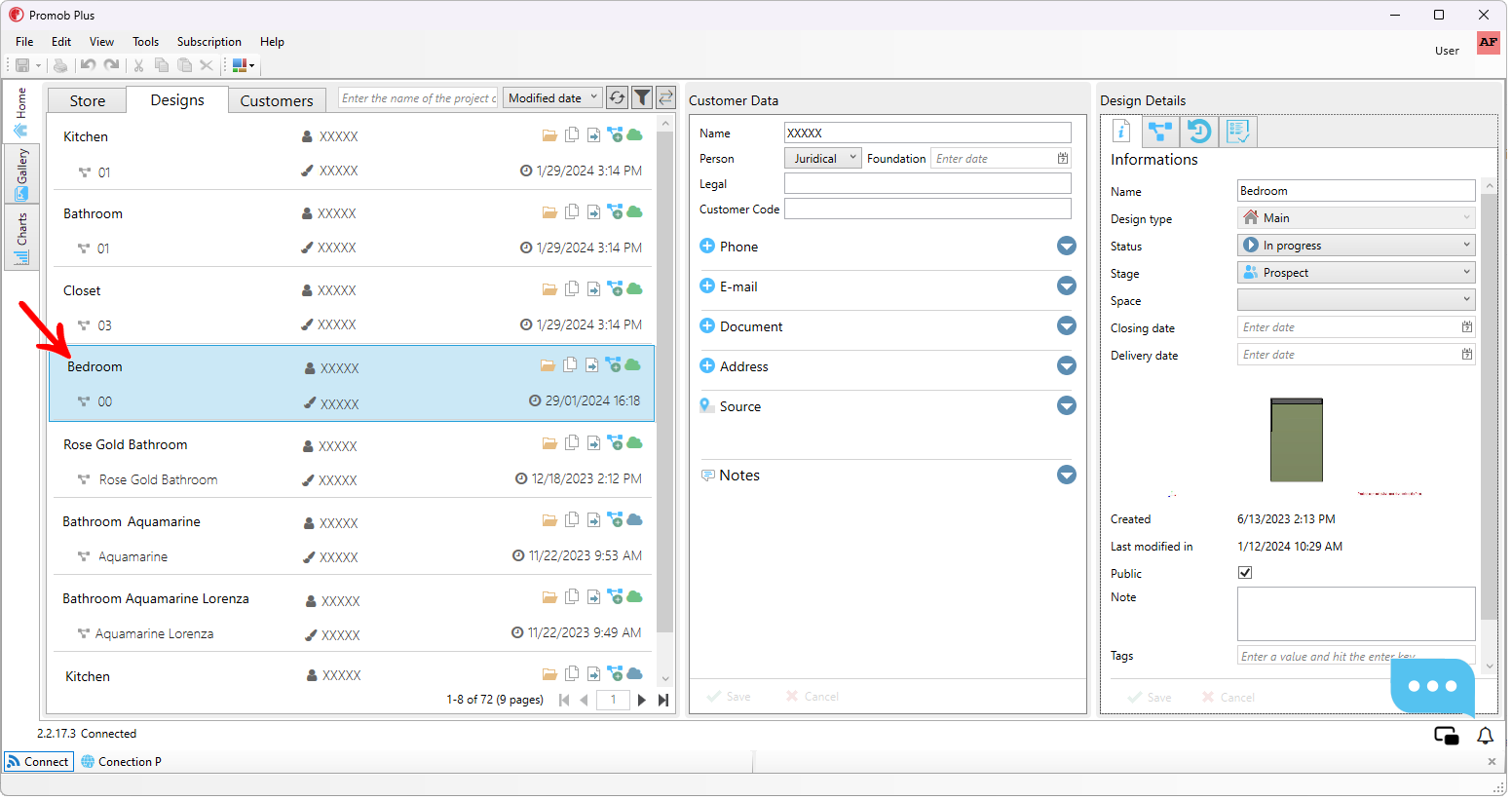The height and width of the screenshot is (800, 1512).
Task: Jump to last page of designs
Action: [x=663, y=700]
